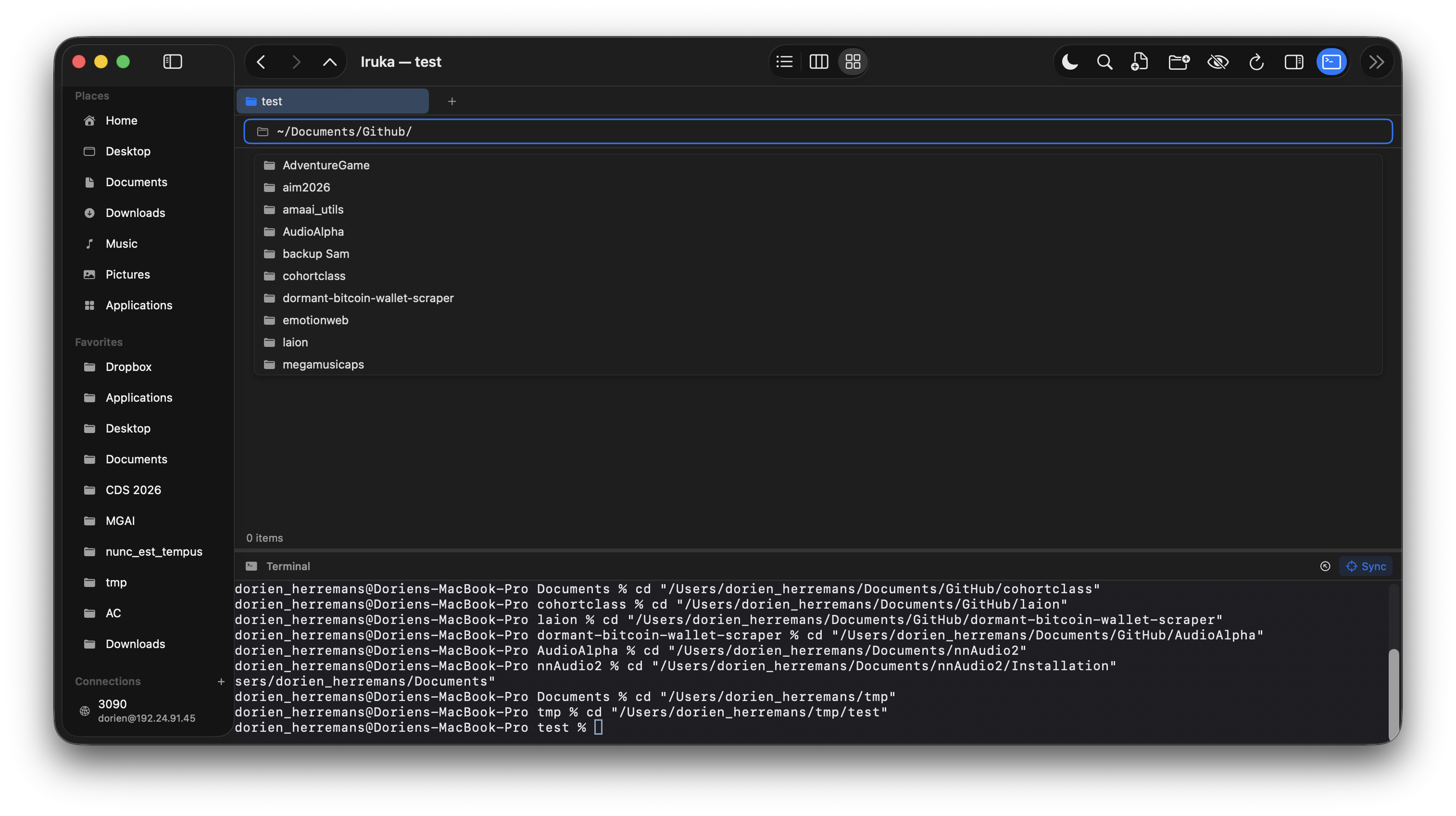Toggle dark mode moon icon
This screenshot has height=816, width=1456.
tap(1069, 62)
